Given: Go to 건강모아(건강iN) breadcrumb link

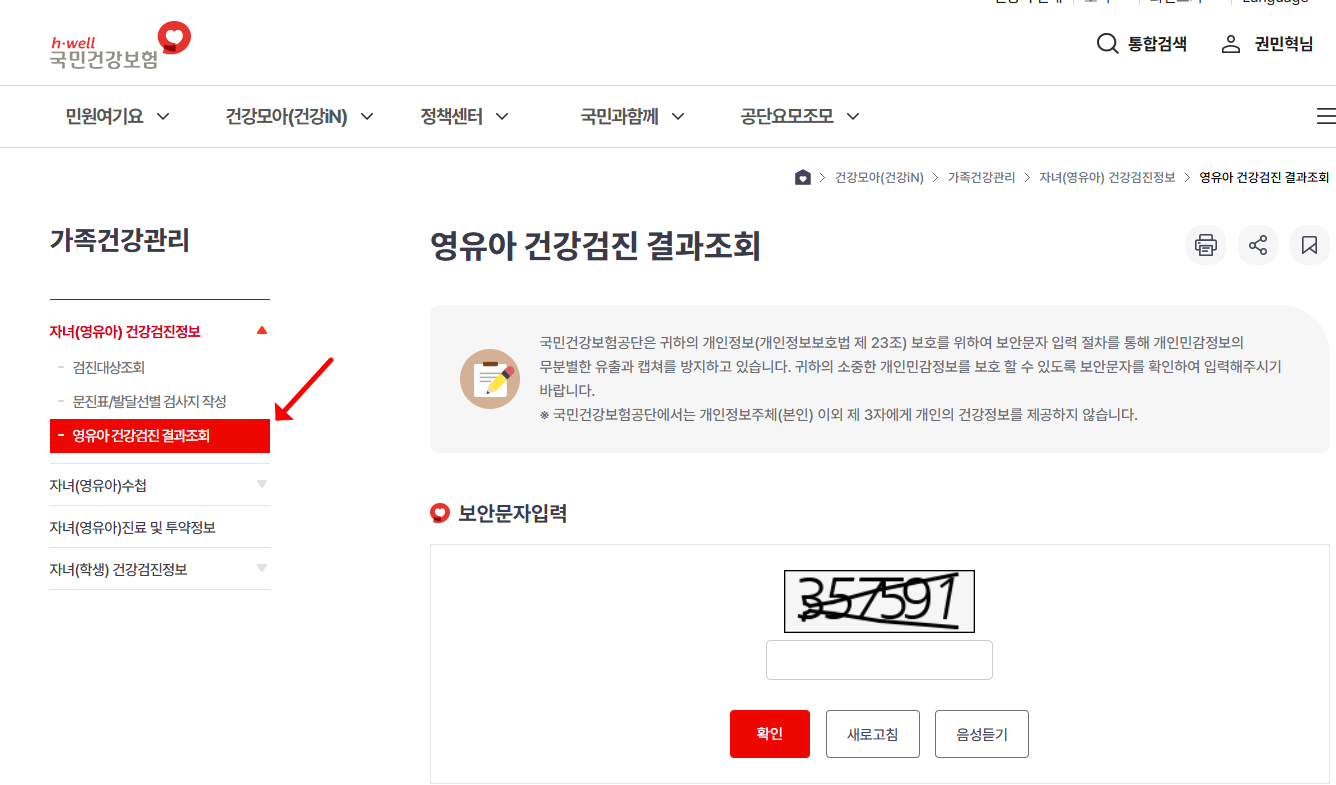Looking at the screenshot, I should pos(879,177).
